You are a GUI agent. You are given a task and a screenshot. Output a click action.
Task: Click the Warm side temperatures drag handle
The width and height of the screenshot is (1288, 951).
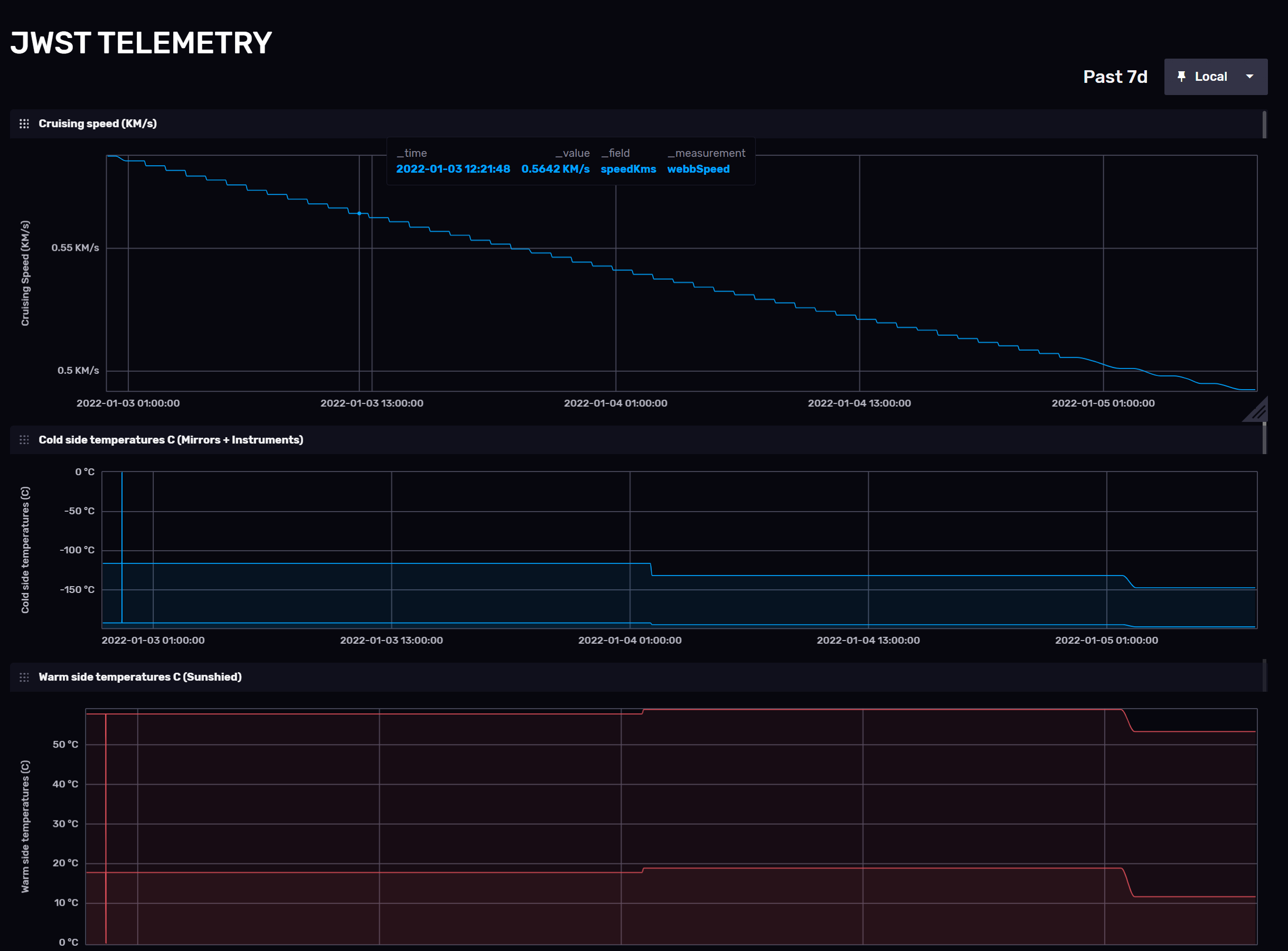pyautogui.click(x=24, y=677)
